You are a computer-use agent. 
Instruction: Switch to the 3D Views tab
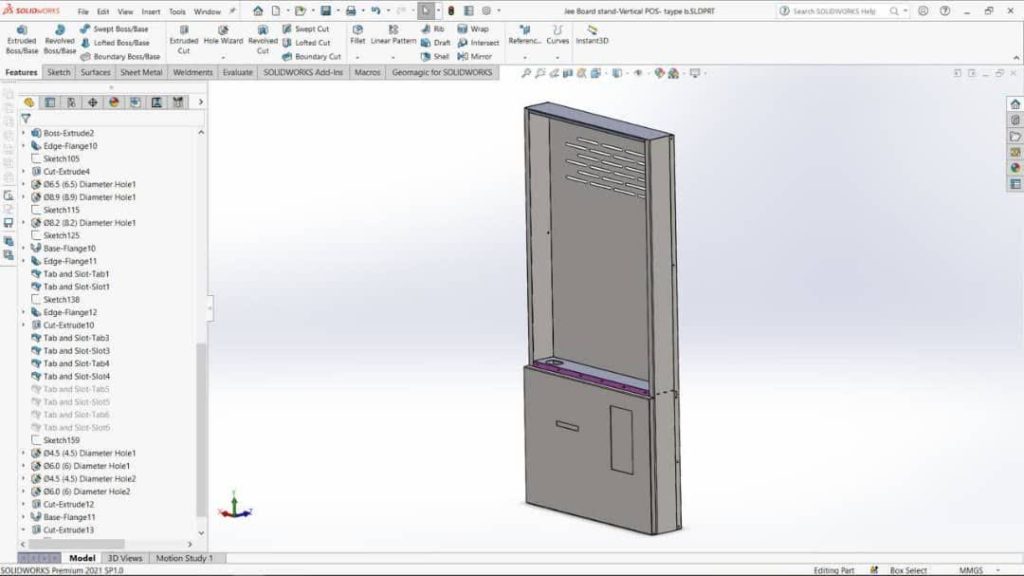pyautogui.click(x=125, y=558)
